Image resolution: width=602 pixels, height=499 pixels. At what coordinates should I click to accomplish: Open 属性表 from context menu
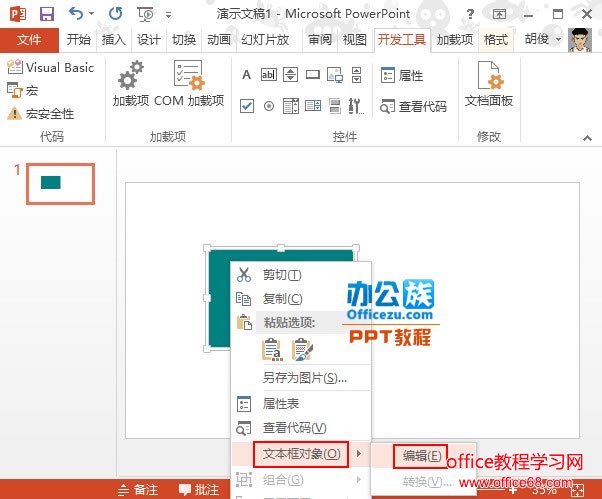pyautogui.click(x=301, y=404)
